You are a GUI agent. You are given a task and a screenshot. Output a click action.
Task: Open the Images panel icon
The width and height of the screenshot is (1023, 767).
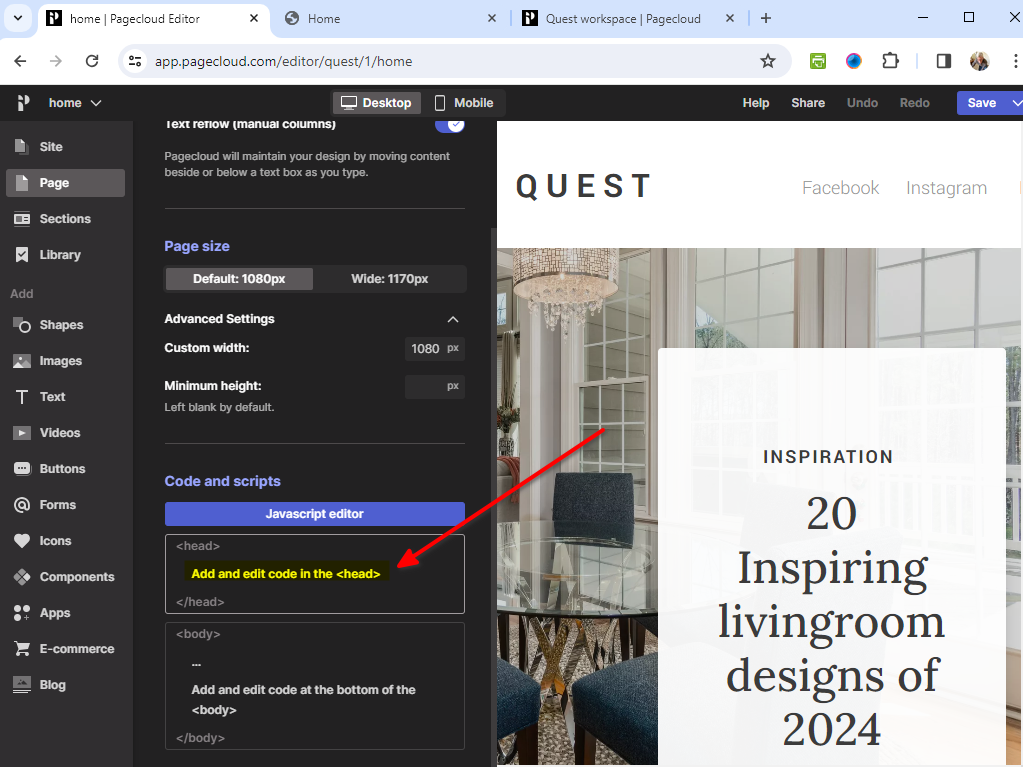(22, 361)
